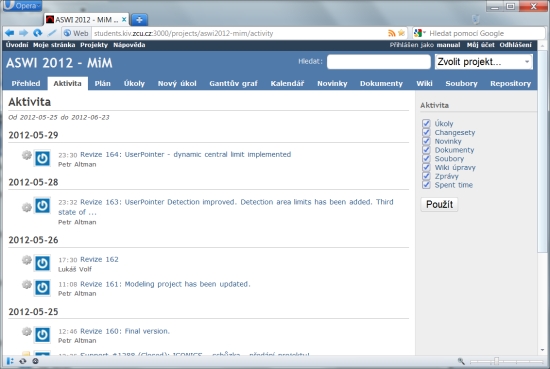Click avatar icon for Revize 160 entry
Screen dimensions: 550x369
[x=42, y=335]
